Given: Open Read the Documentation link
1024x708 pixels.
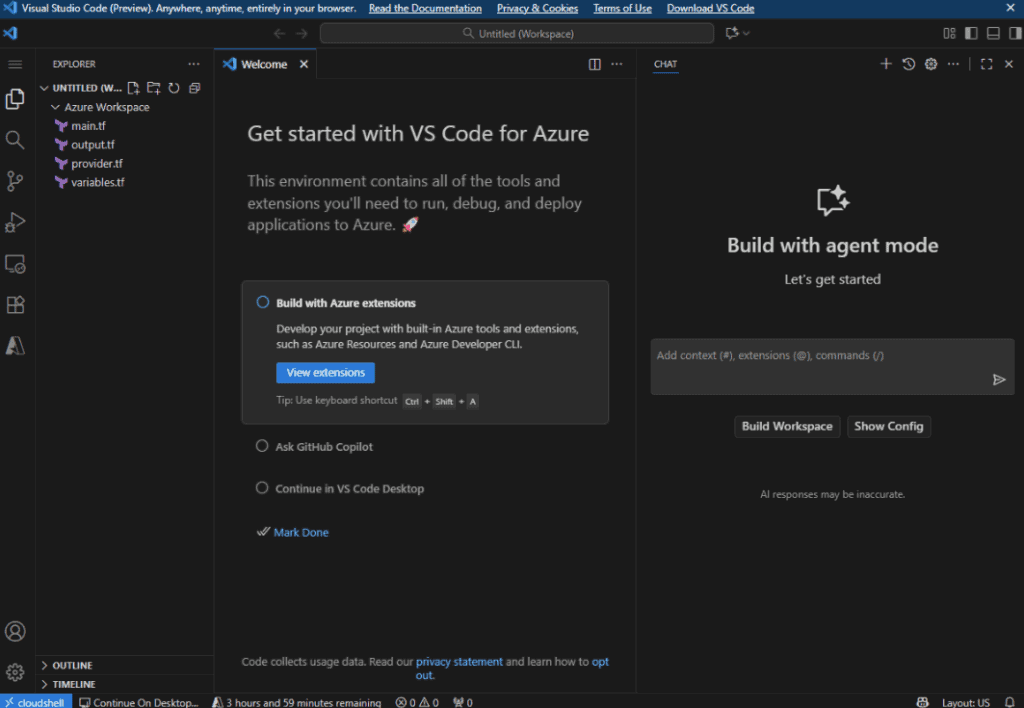Looking at the screenshot, I should point(425,8).
